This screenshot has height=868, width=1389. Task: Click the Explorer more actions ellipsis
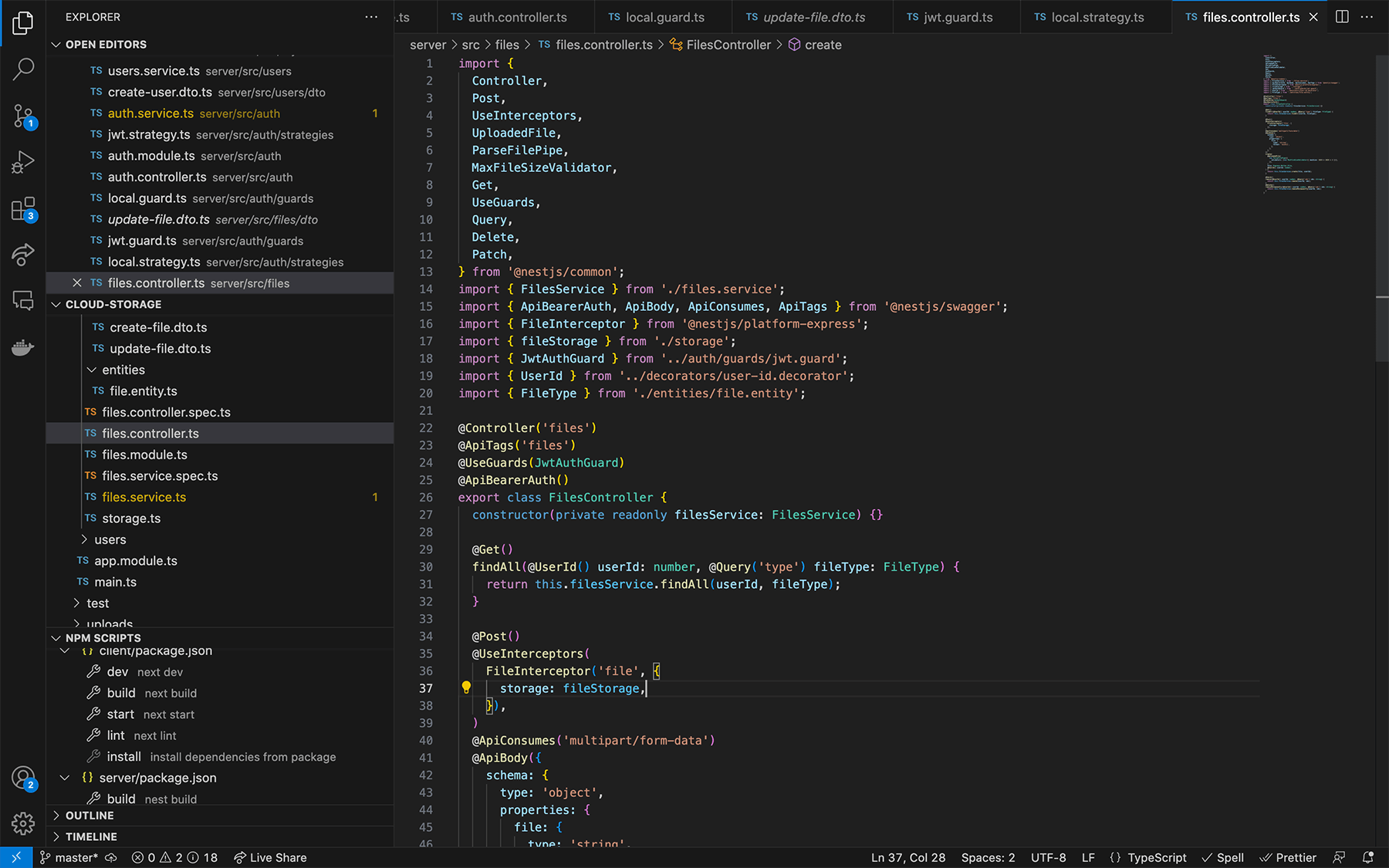(x=371, y=17)
